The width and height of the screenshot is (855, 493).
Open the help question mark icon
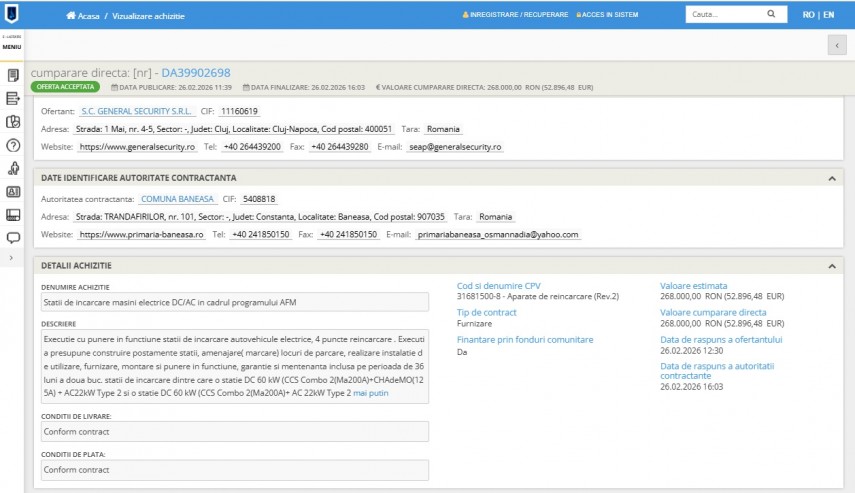pyautogui.click(x=13, y=145)
